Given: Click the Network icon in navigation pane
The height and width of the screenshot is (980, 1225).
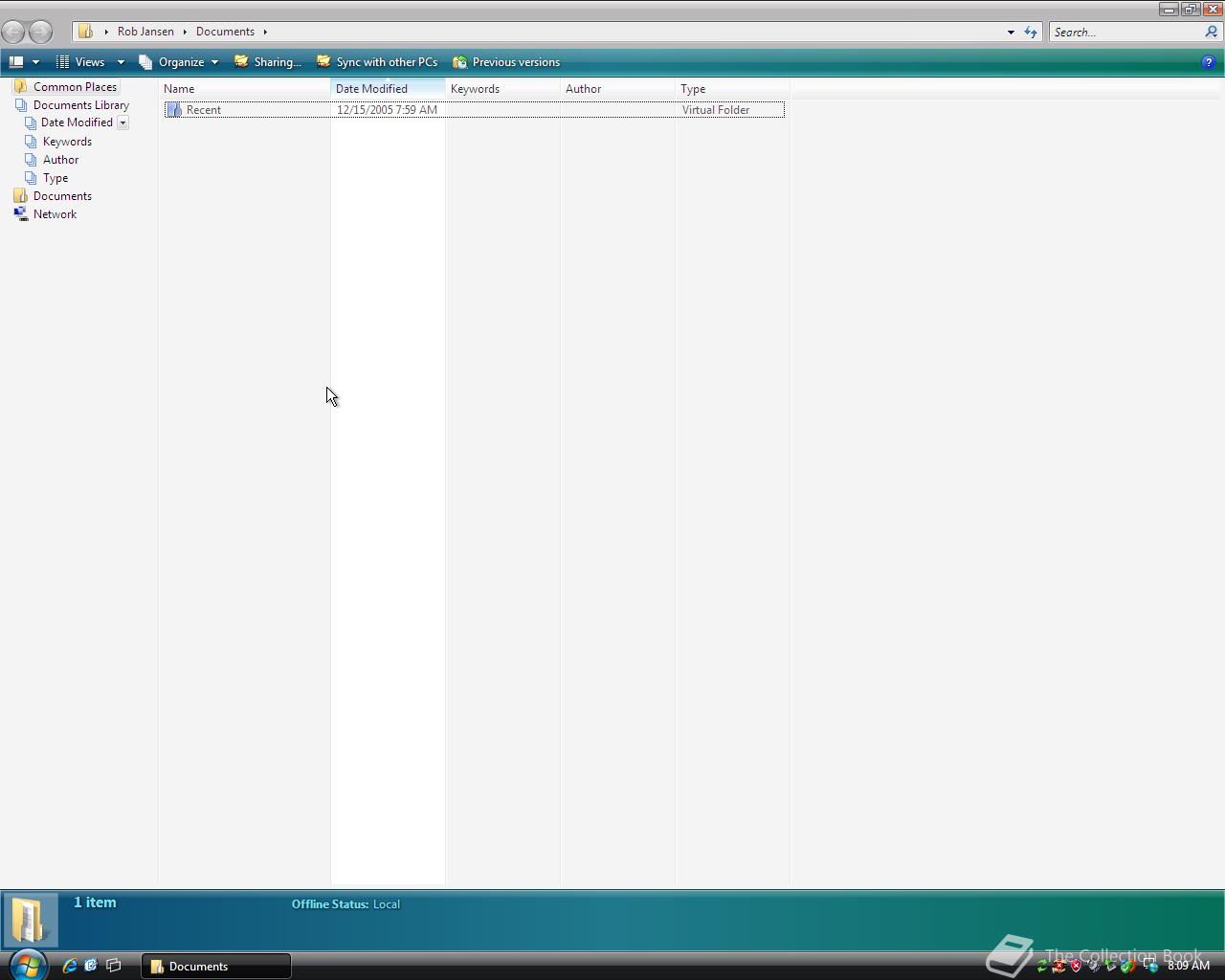Looking at the screenshot, I should [x=21, y=214].
